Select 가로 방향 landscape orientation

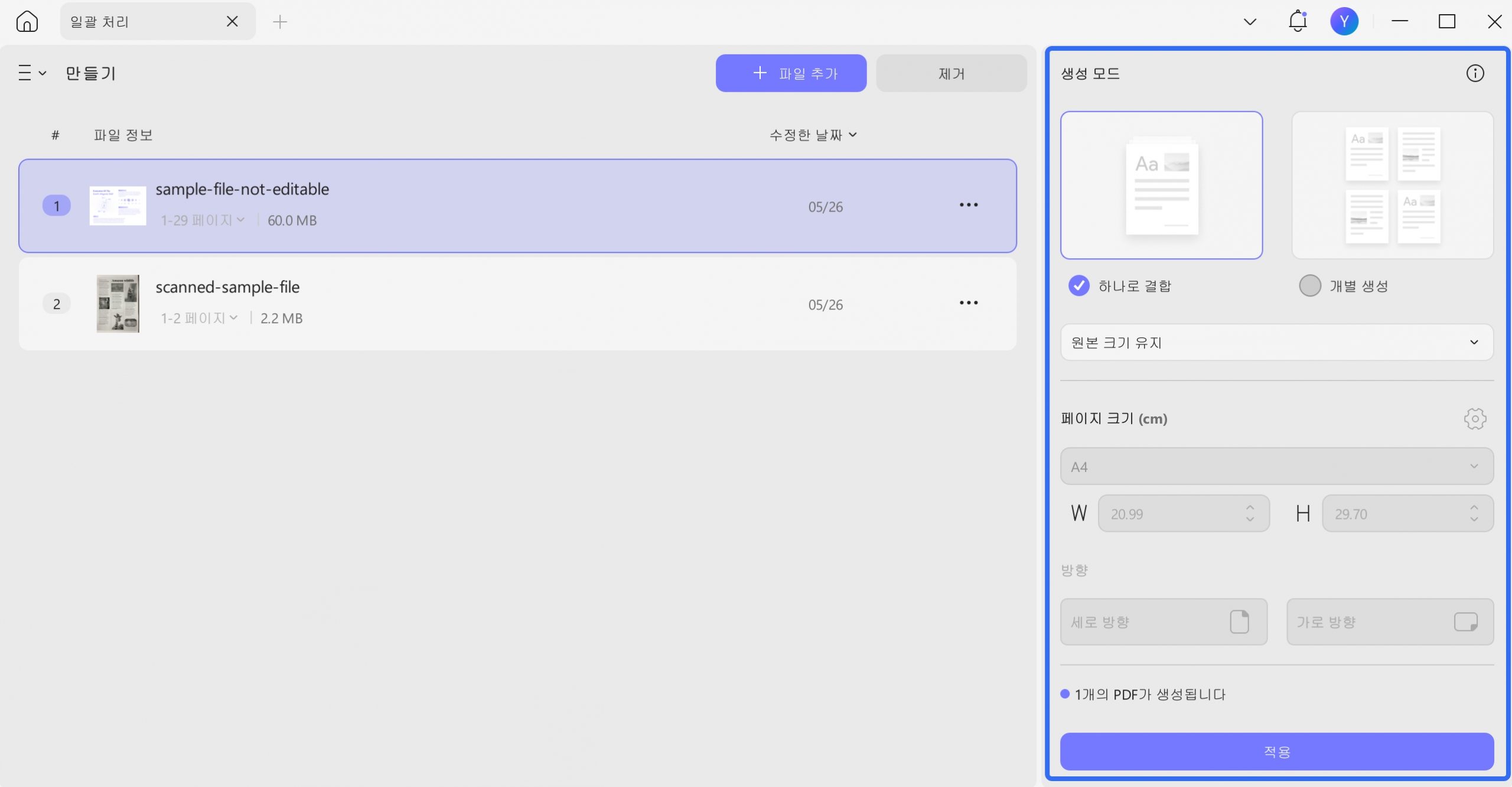click(x=1390, y=622)
